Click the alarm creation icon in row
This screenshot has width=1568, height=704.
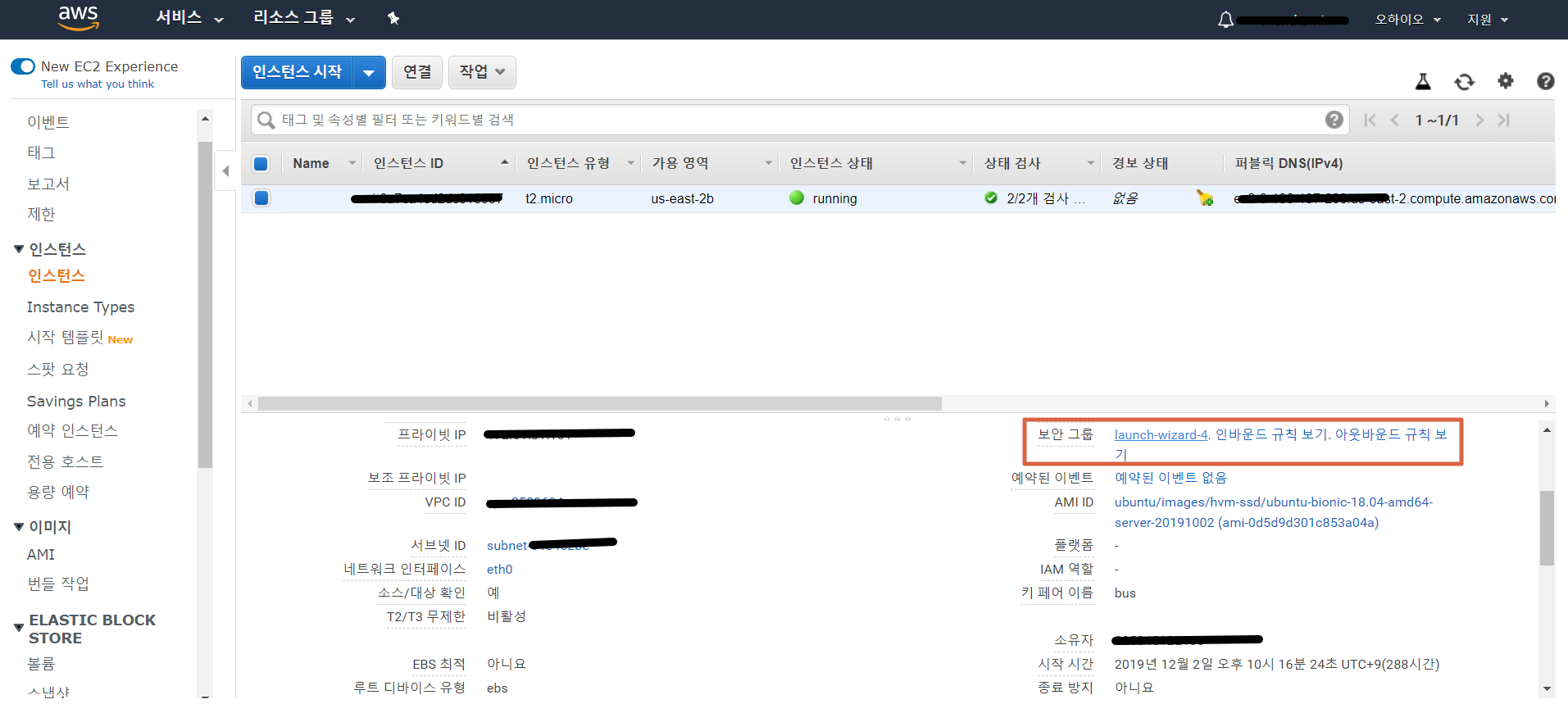1205,198
